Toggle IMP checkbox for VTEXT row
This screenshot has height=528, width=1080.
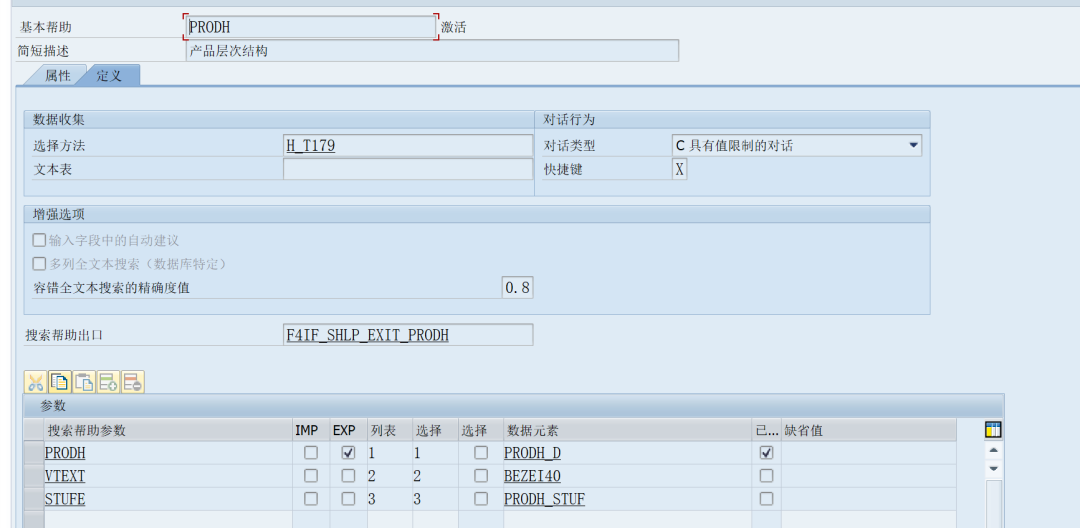pos(311,476)
